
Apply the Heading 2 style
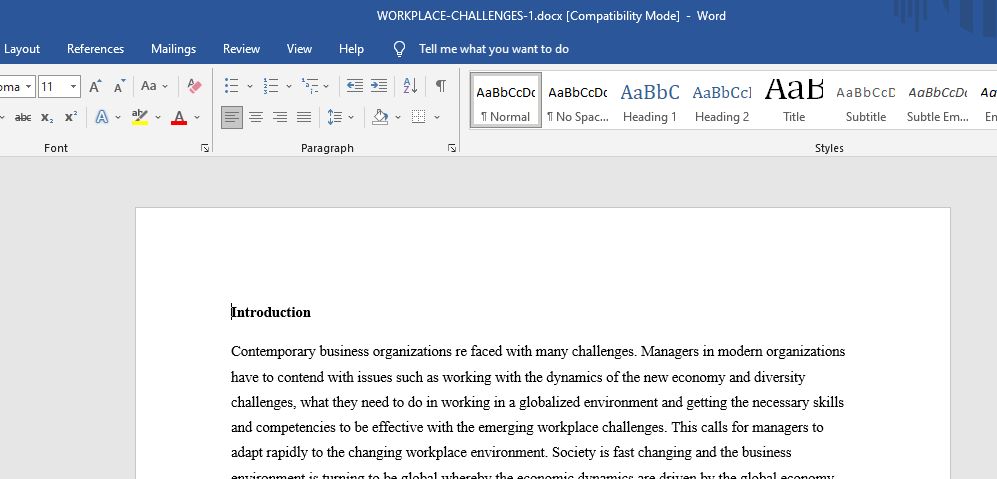click(x=722, y=100)
